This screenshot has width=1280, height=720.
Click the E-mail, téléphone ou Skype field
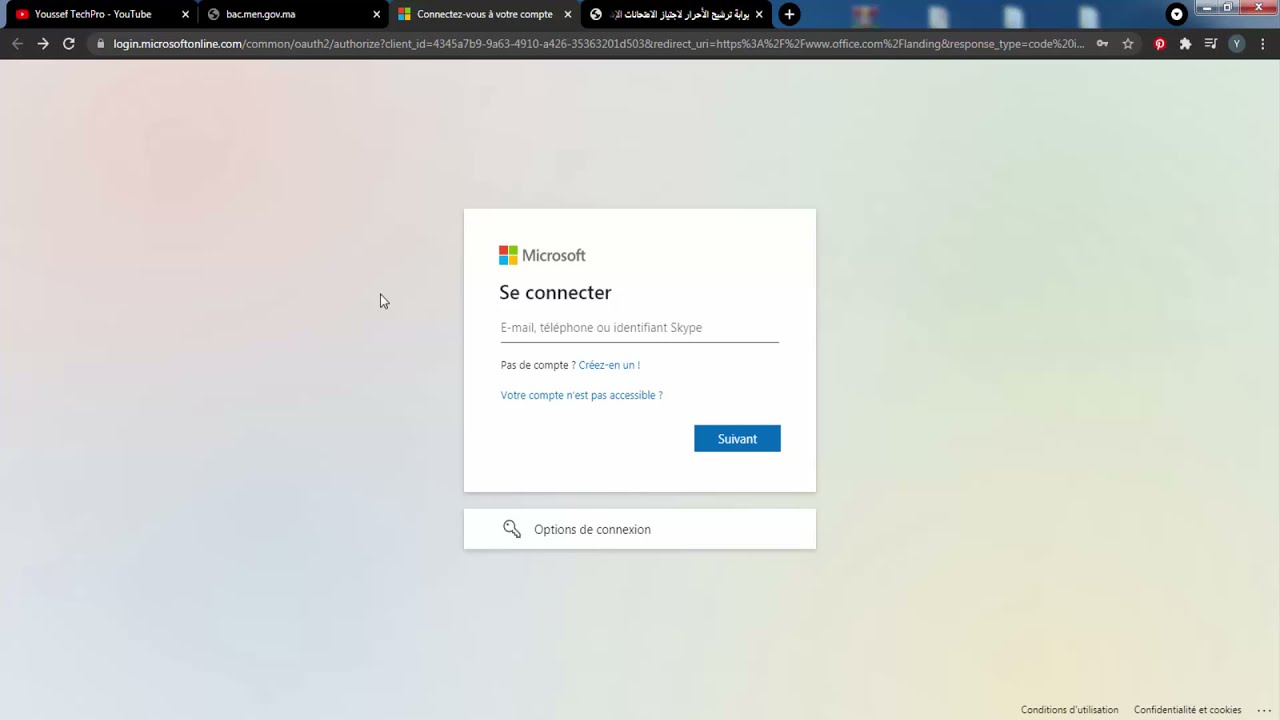tap(639, 328)
